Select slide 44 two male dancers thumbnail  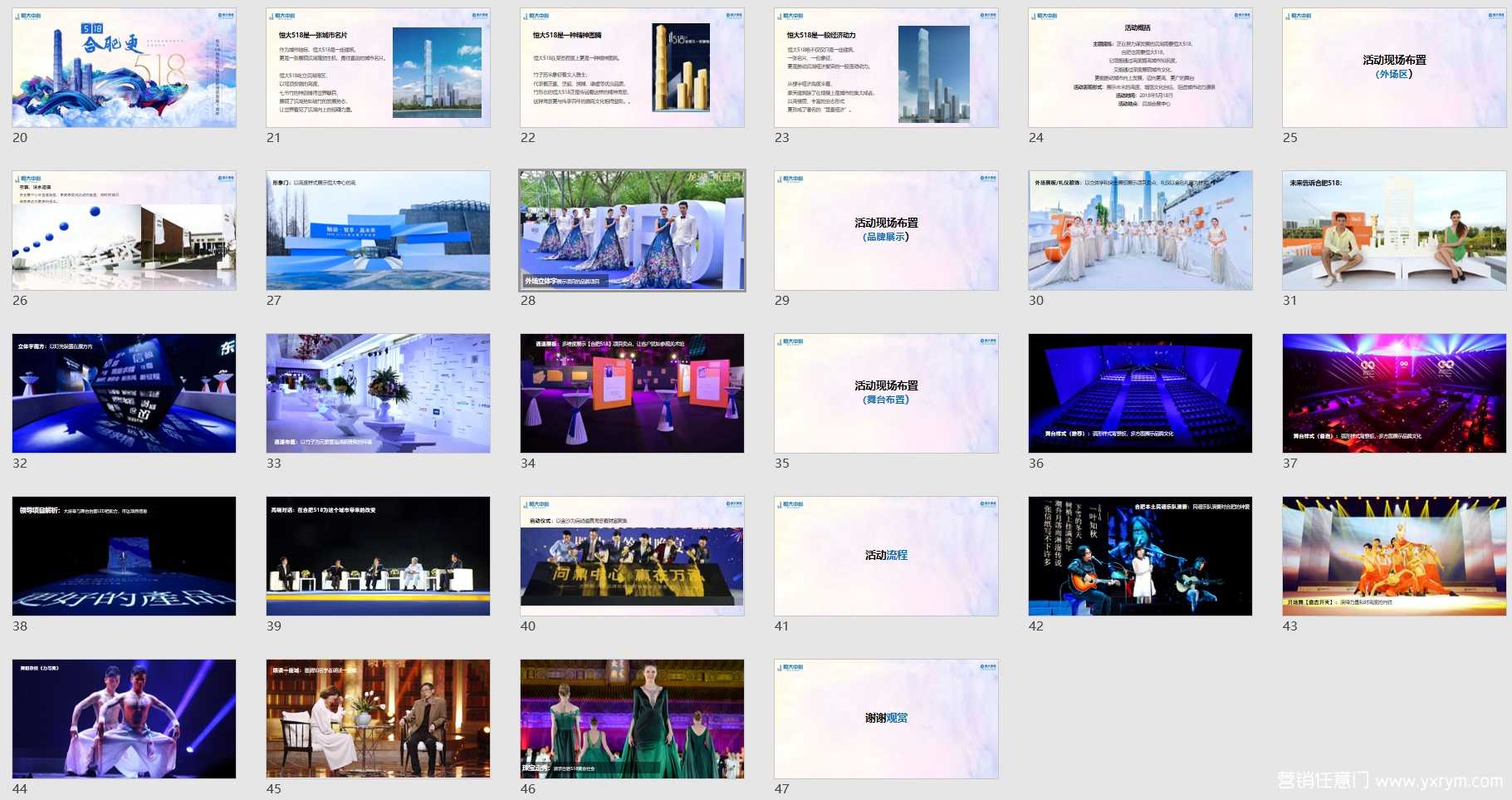(125, 719)
